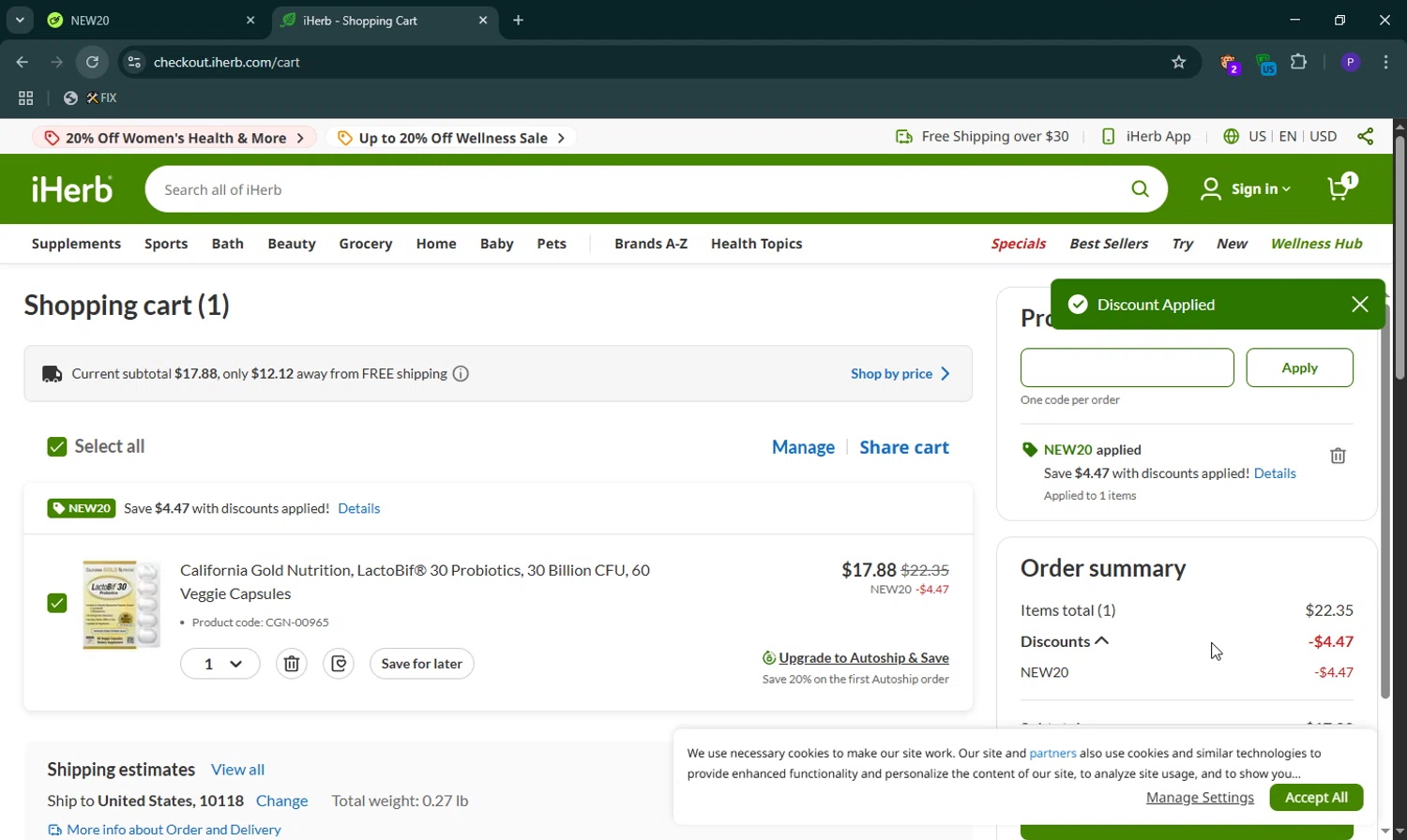Click Shop by price
Image resolution: width=1407 pixels, height=840 pixels.
click(900, 374)
